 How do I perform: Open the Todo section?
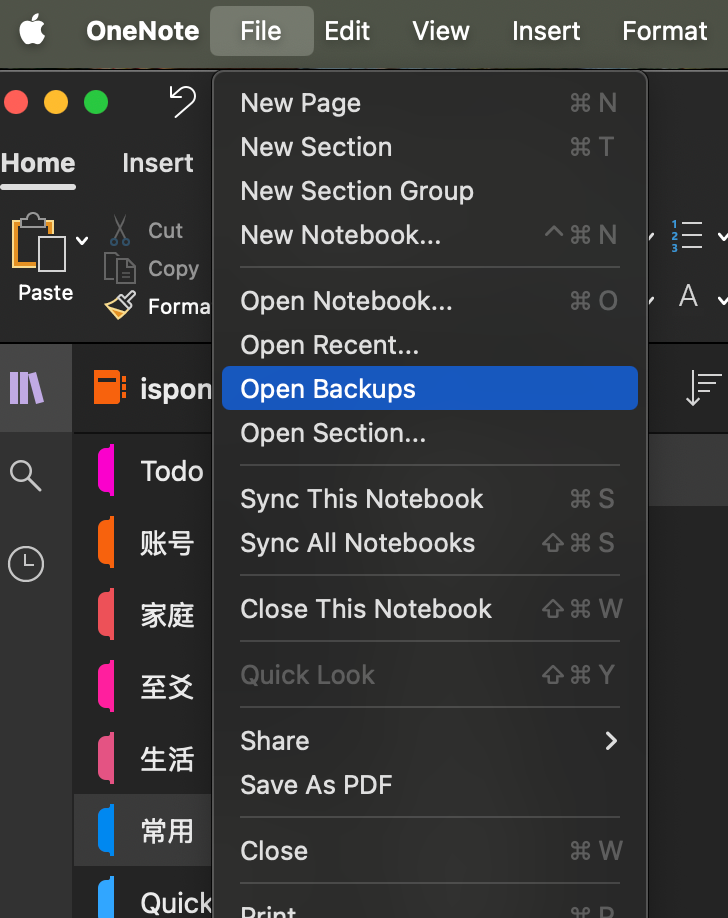pyautogui.click(x=171, y=471)
